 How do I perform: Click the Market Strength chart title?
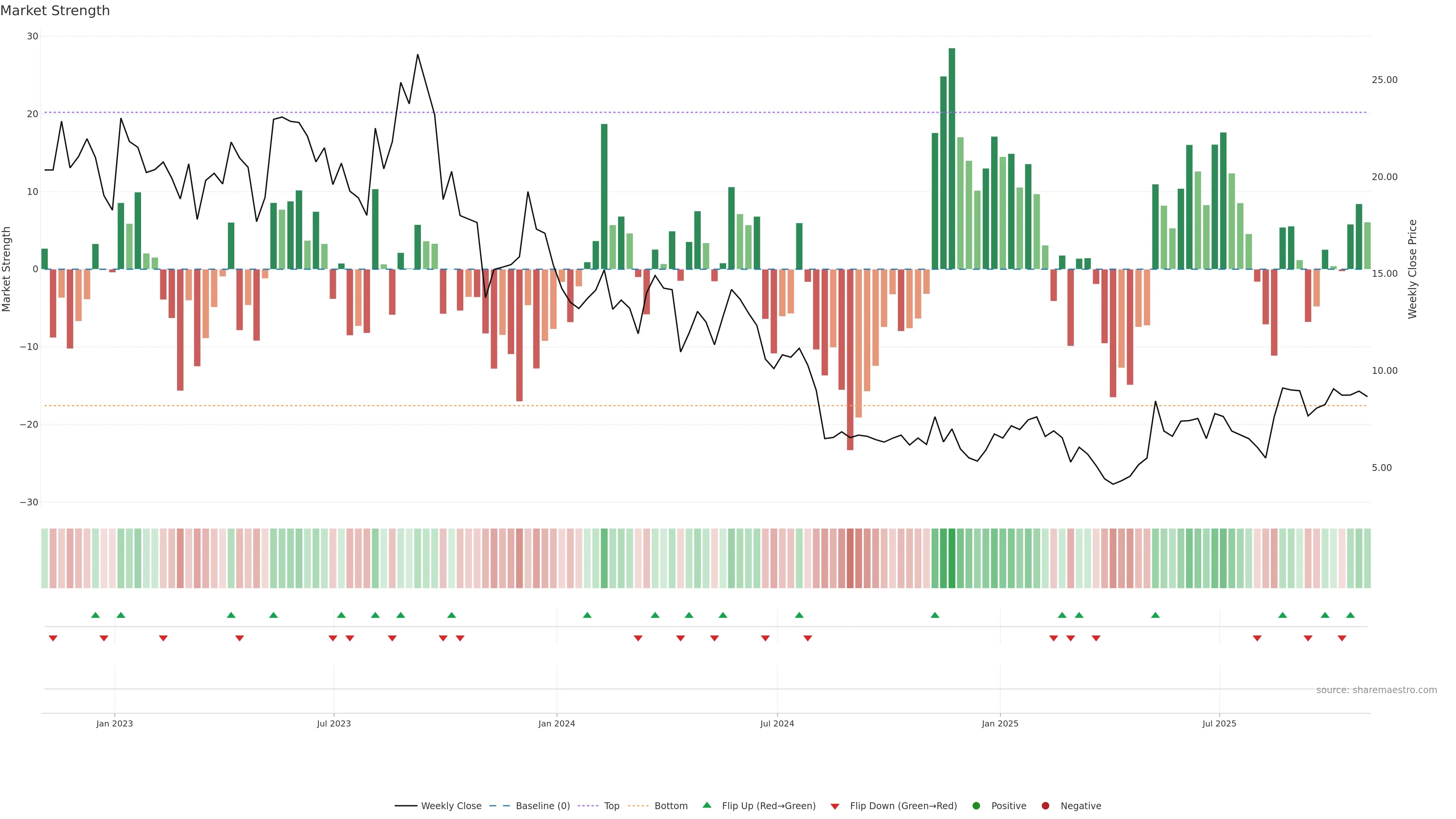point(55,11)
